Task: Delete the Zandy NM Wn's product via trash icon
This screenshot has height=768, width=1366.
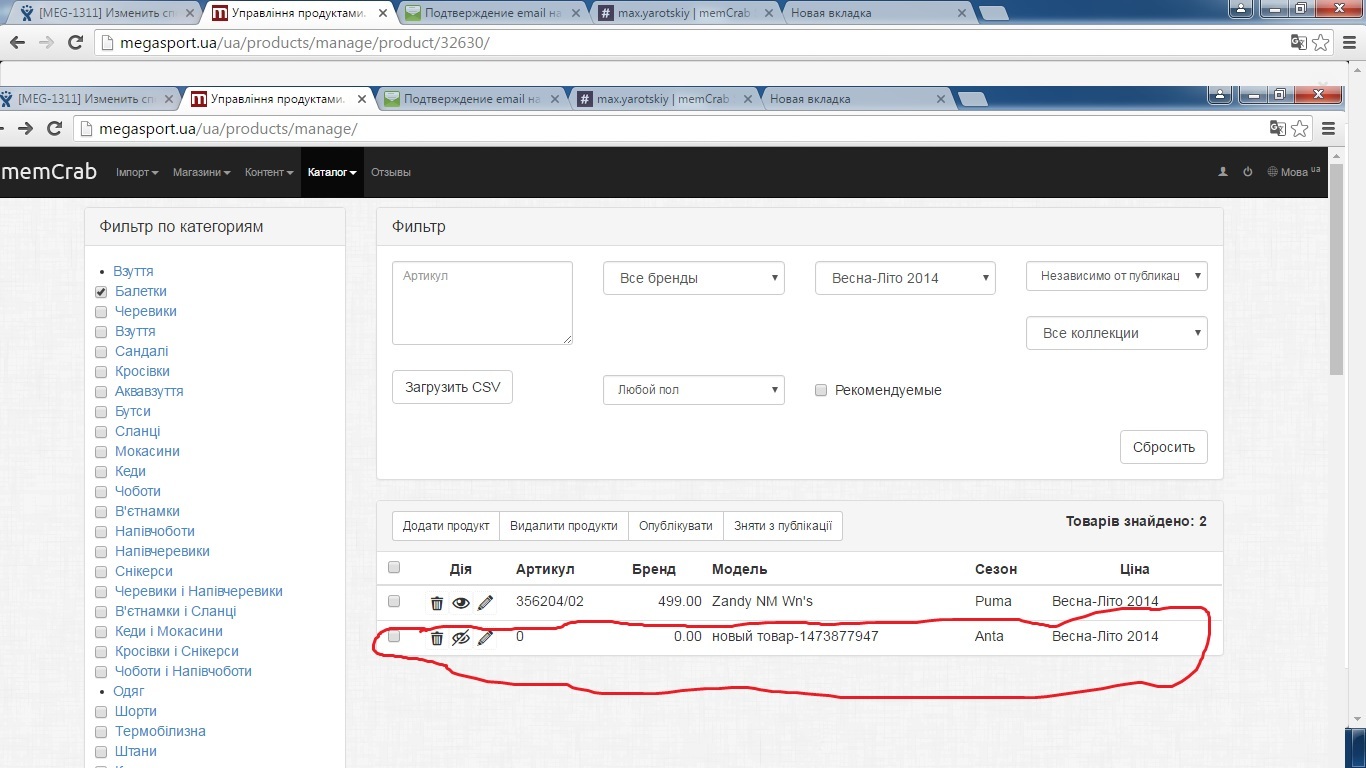Action: click(x=436, y=603)
